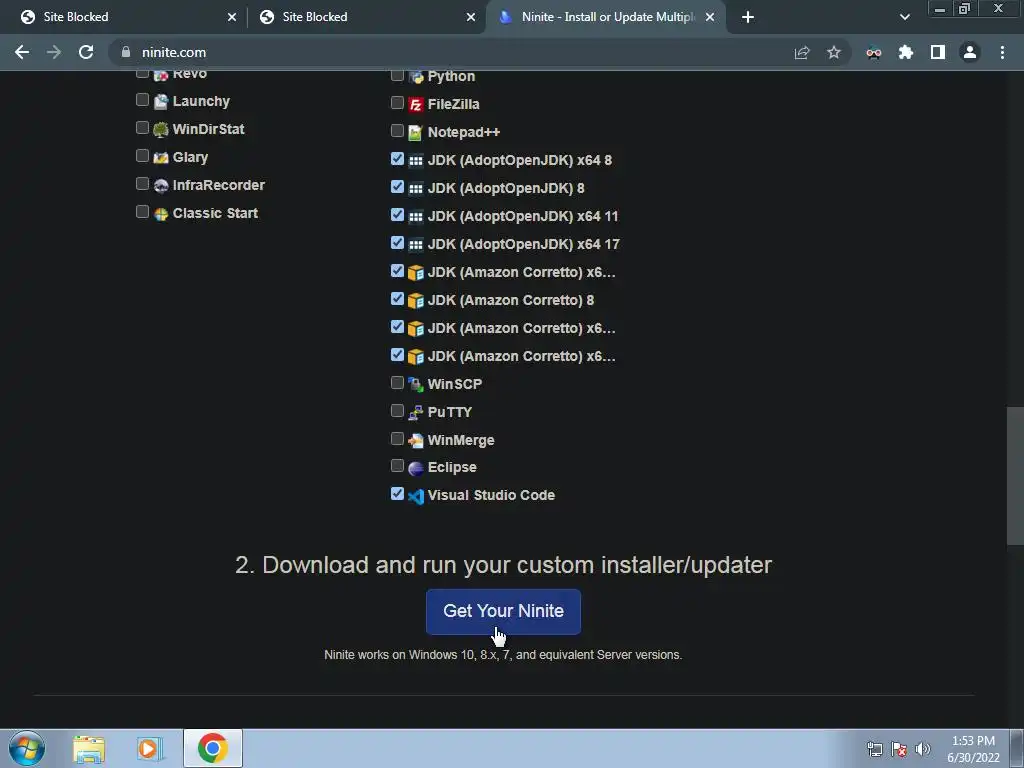Check the Eclipse checkbox
Screen dimensions: 1024x768
click(397, 466)
